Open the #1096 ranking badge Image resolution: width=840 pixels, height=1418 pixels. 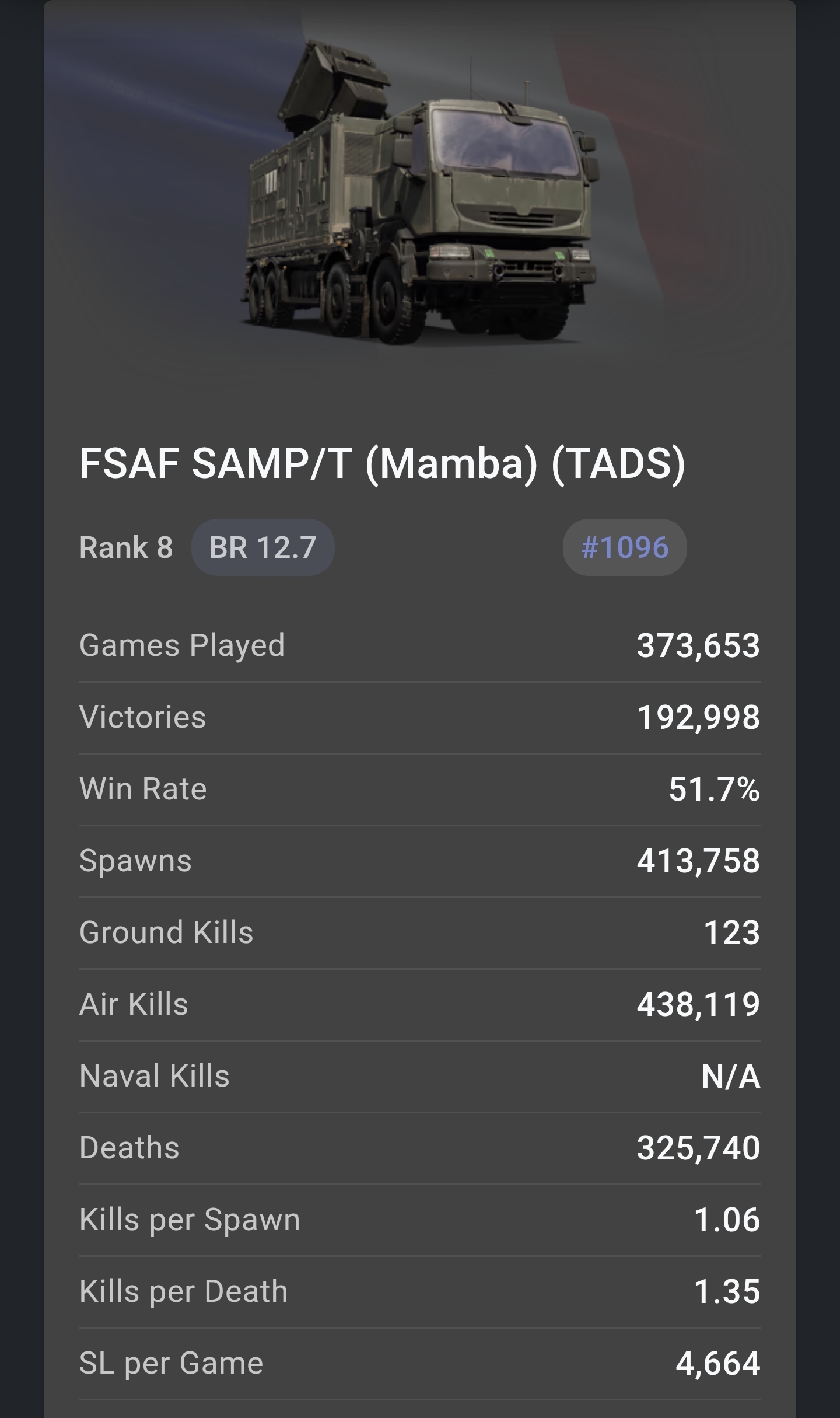click(x=625, y=547)
